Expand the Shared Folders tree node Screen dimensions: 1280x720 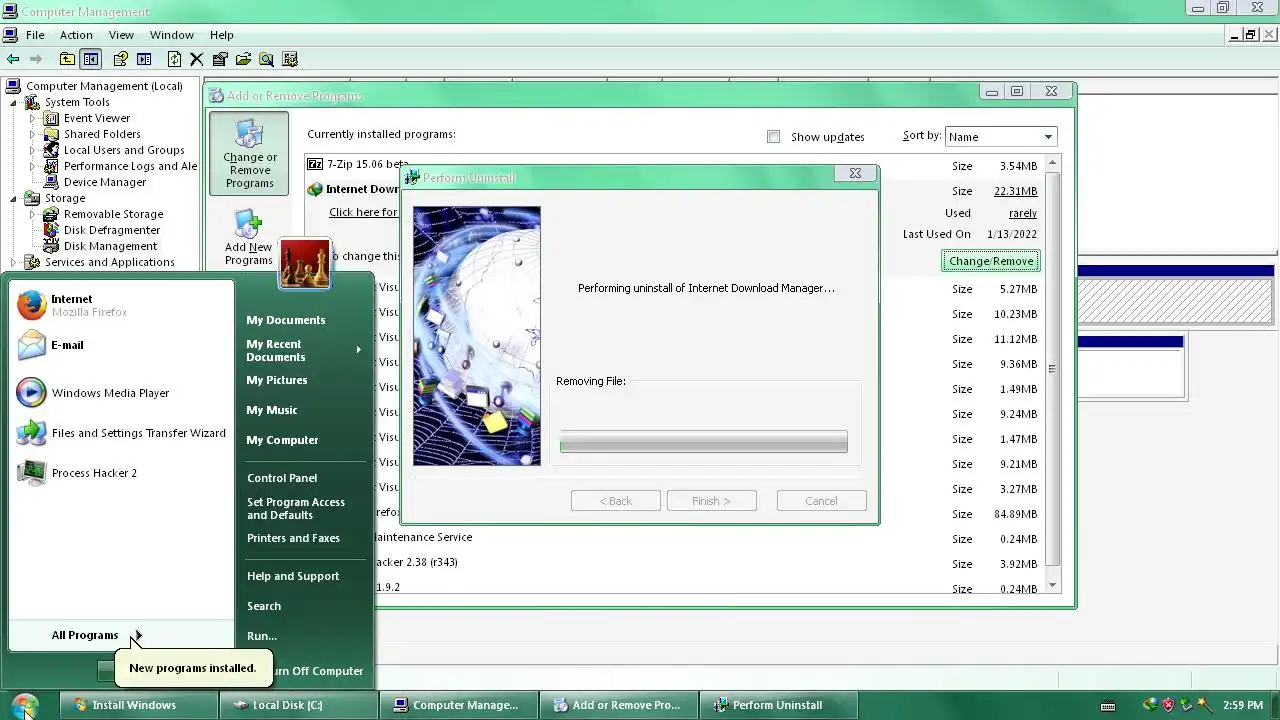32,134
